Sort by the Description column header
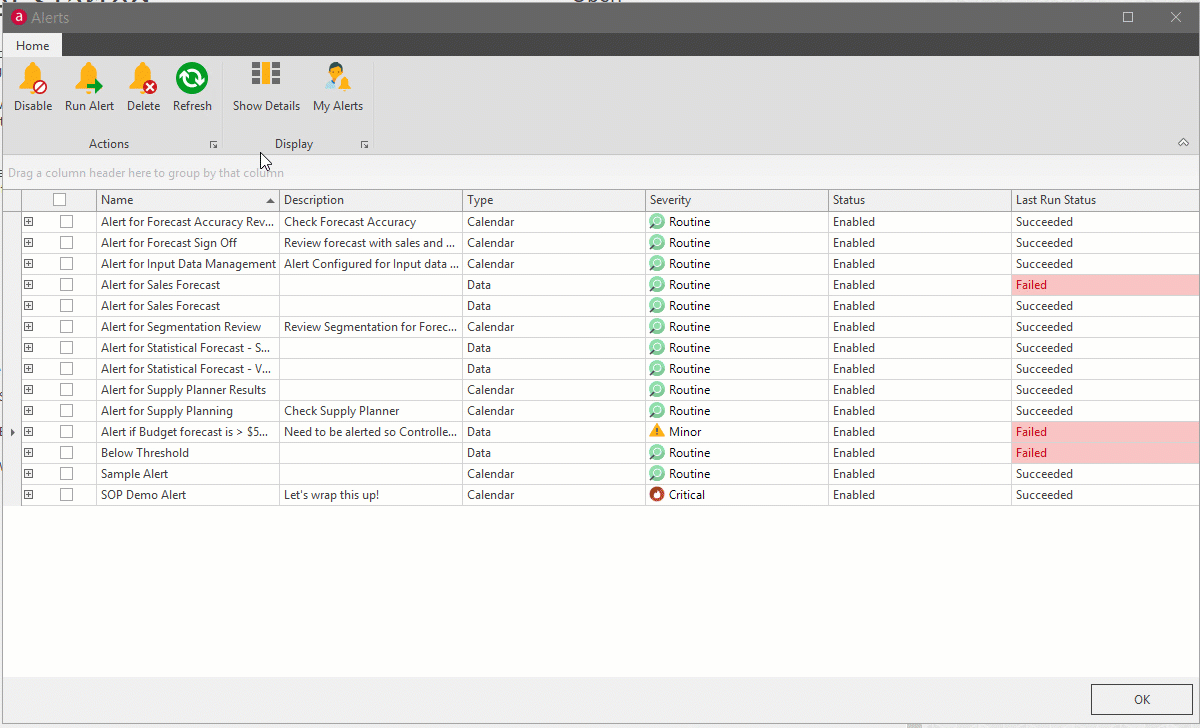Screen dimensions: 1200x728 (x=371, y=200)
